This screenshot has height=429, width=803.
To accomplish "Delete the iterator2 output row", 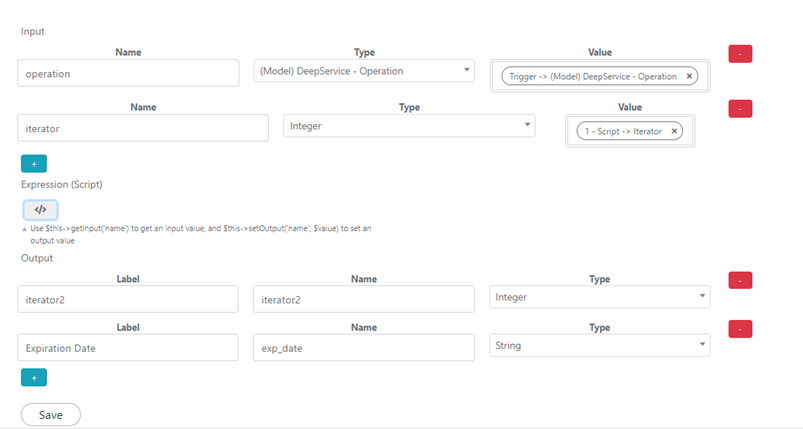I will (740, 280).
